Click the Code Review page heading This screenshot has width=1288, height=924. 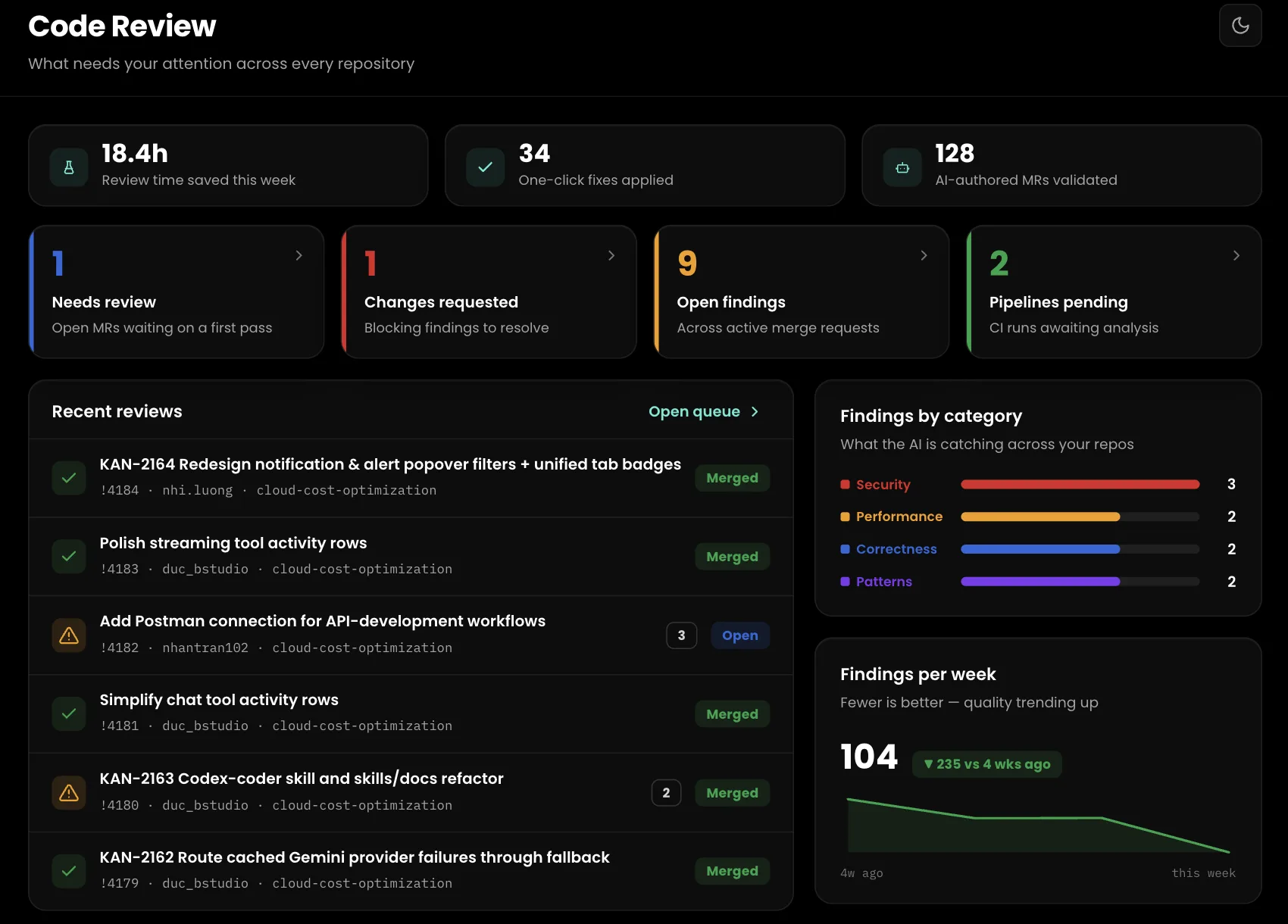122,26
